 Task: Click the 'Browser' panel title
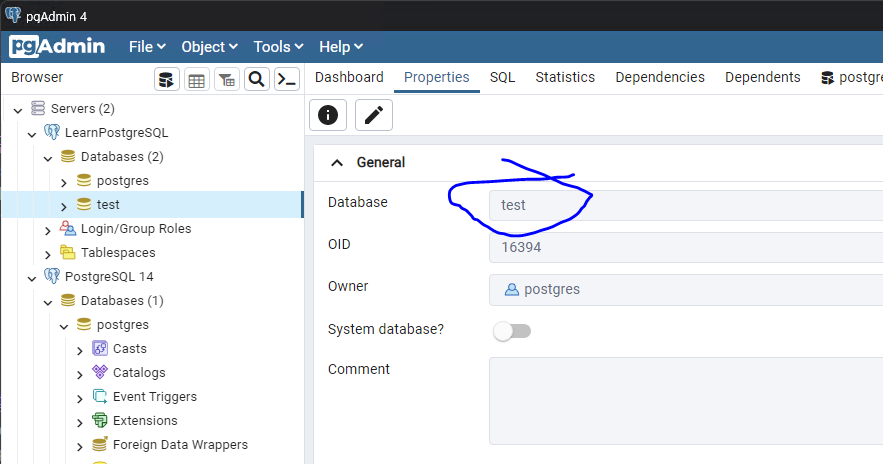[37, 77]
